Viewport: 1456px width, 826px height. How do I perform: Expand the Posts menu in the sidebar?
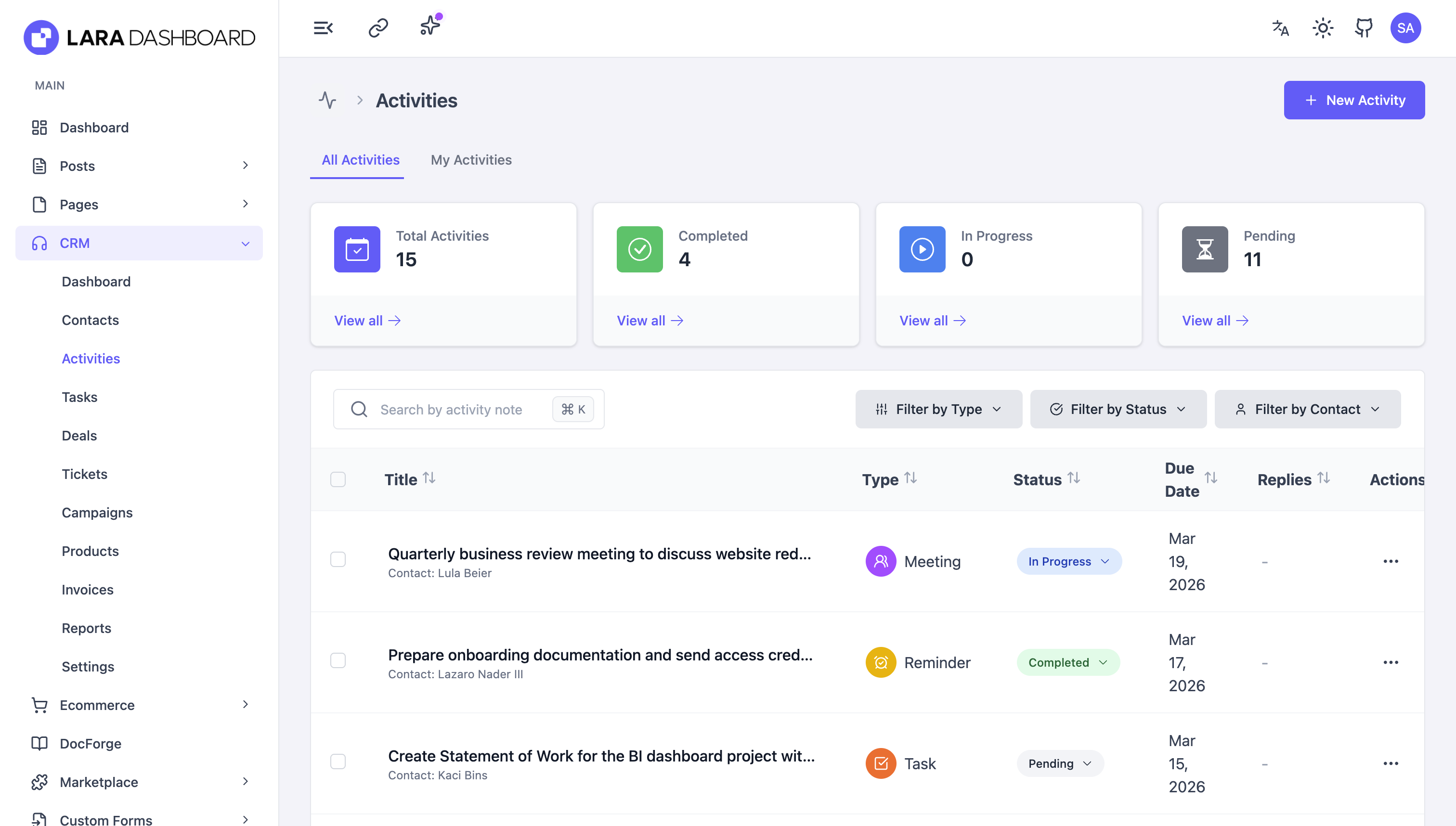[x=246, y=165]
